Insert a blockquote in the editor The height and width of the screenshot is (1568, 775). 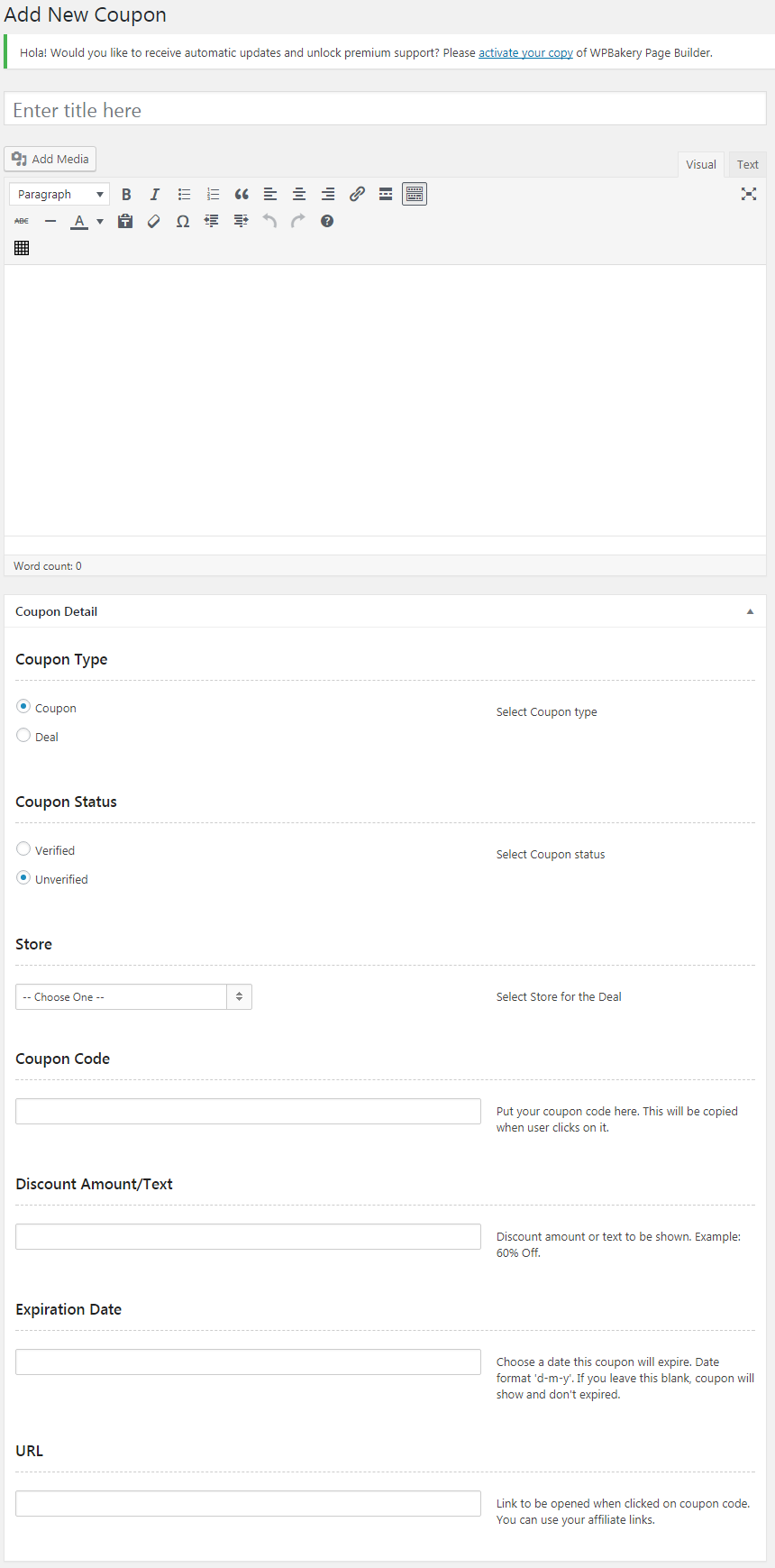tap(242, 194)
